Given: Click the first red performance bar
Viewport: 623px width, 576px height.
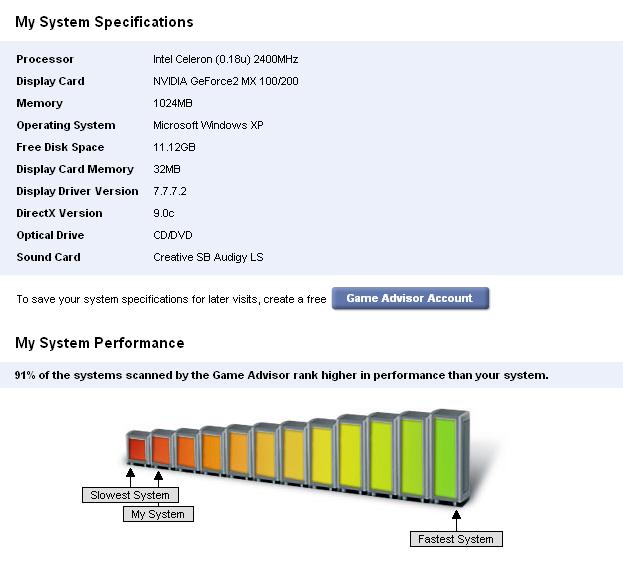Looking at the screenshot, I should (137, 451).
